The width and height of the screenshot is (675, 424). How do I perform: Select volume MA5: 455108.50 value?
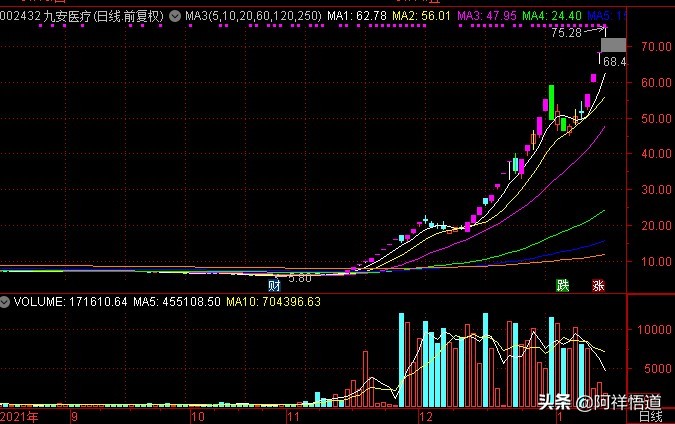[176, 302]
